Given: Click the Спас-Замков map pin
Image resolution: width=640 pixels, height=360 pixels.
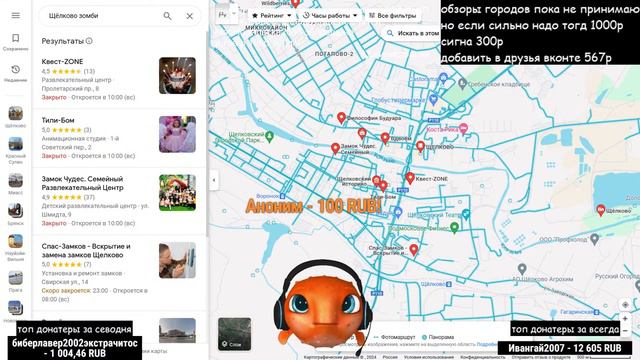Looking at the screenshot, I should pyautogui.click(x=413, y=249).
